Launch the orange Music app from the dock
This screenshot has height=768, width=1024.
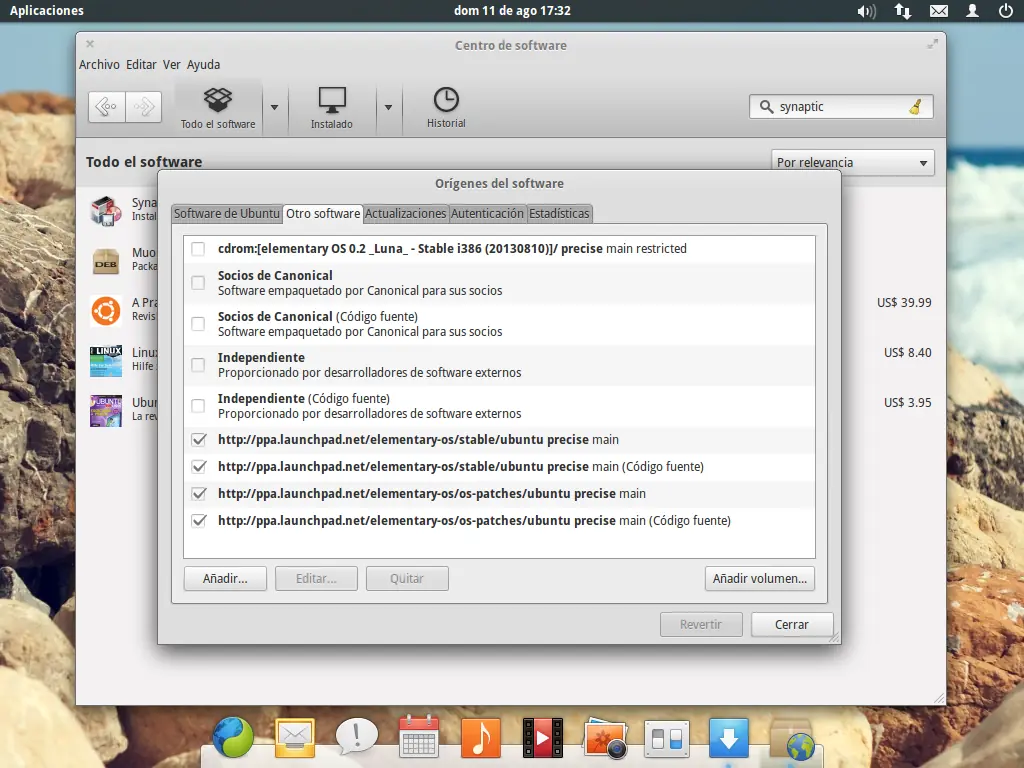480,737
